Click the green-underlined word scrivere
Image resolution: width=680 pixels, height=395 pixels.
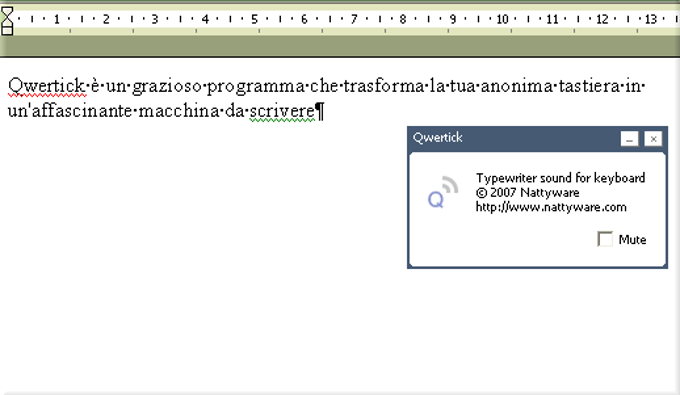282,111
